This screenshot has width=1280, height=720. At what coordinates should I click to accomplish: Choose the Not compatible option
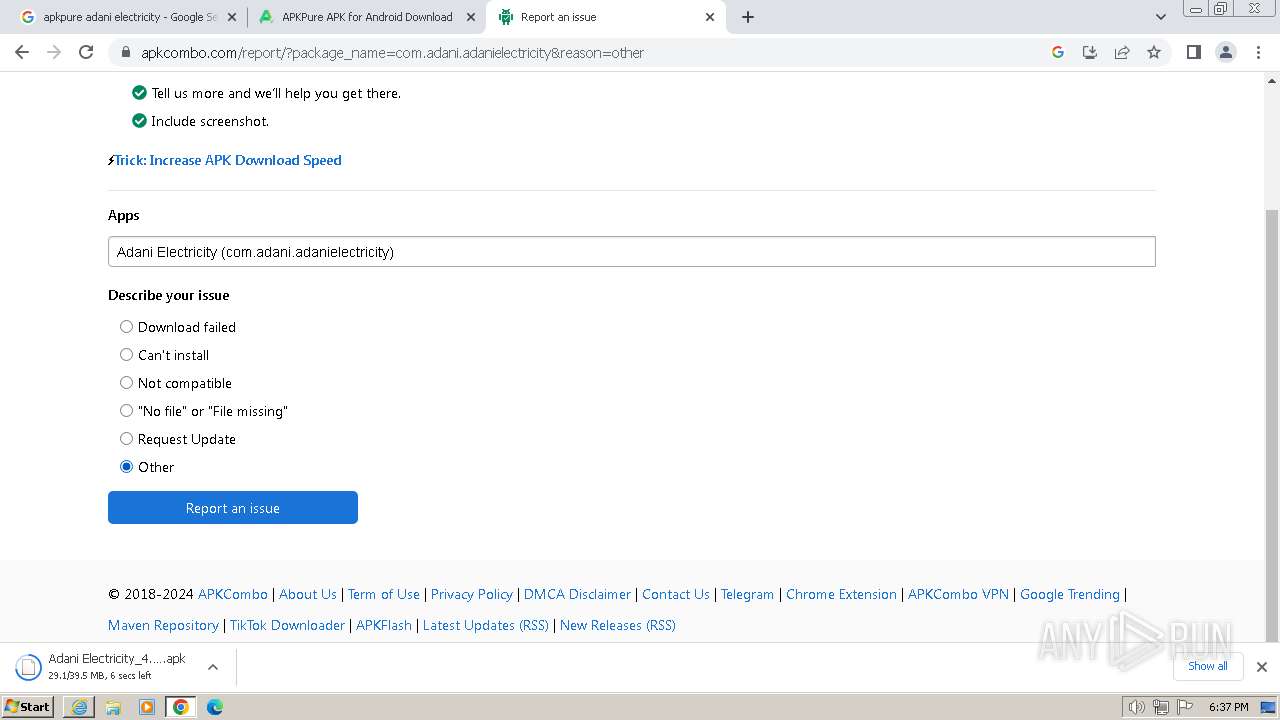pyautogui.click(x=126, y=383)
